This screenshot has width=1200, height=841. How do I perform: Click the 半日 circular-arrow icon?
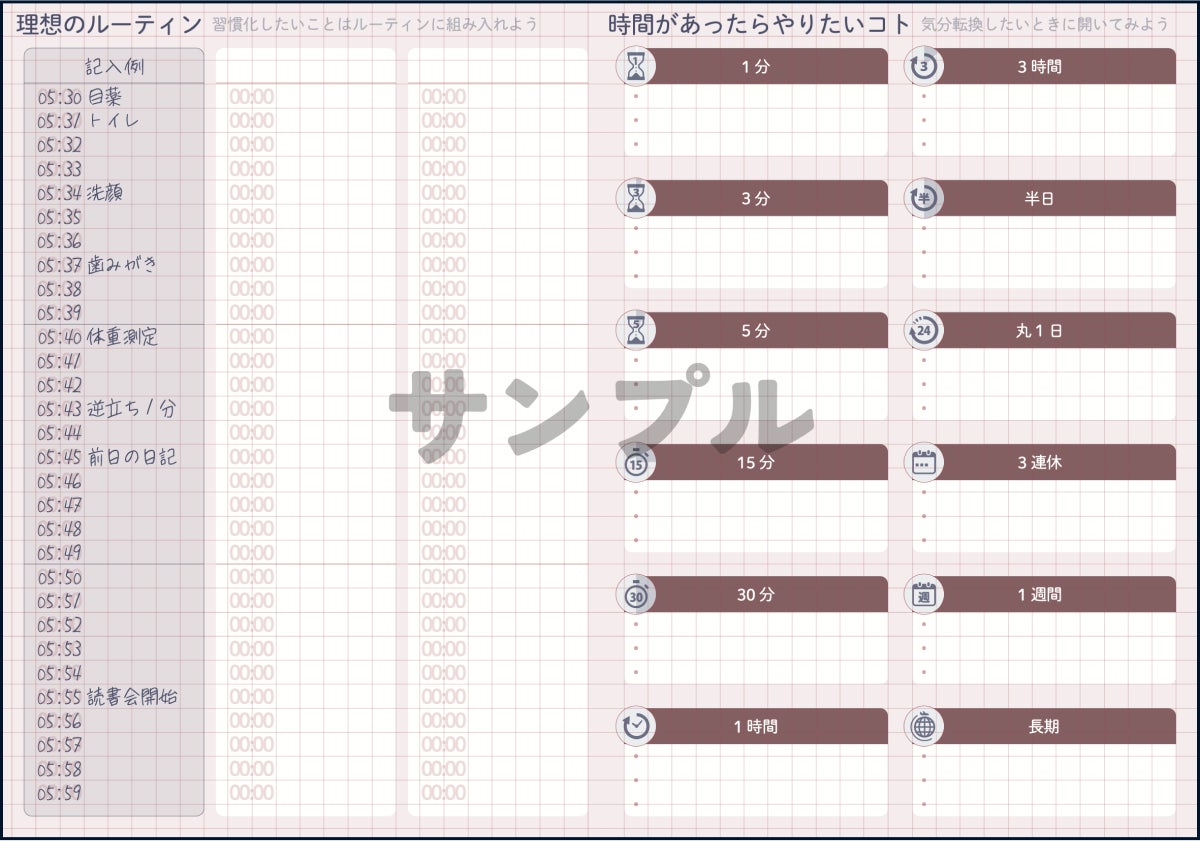point(924,199)
